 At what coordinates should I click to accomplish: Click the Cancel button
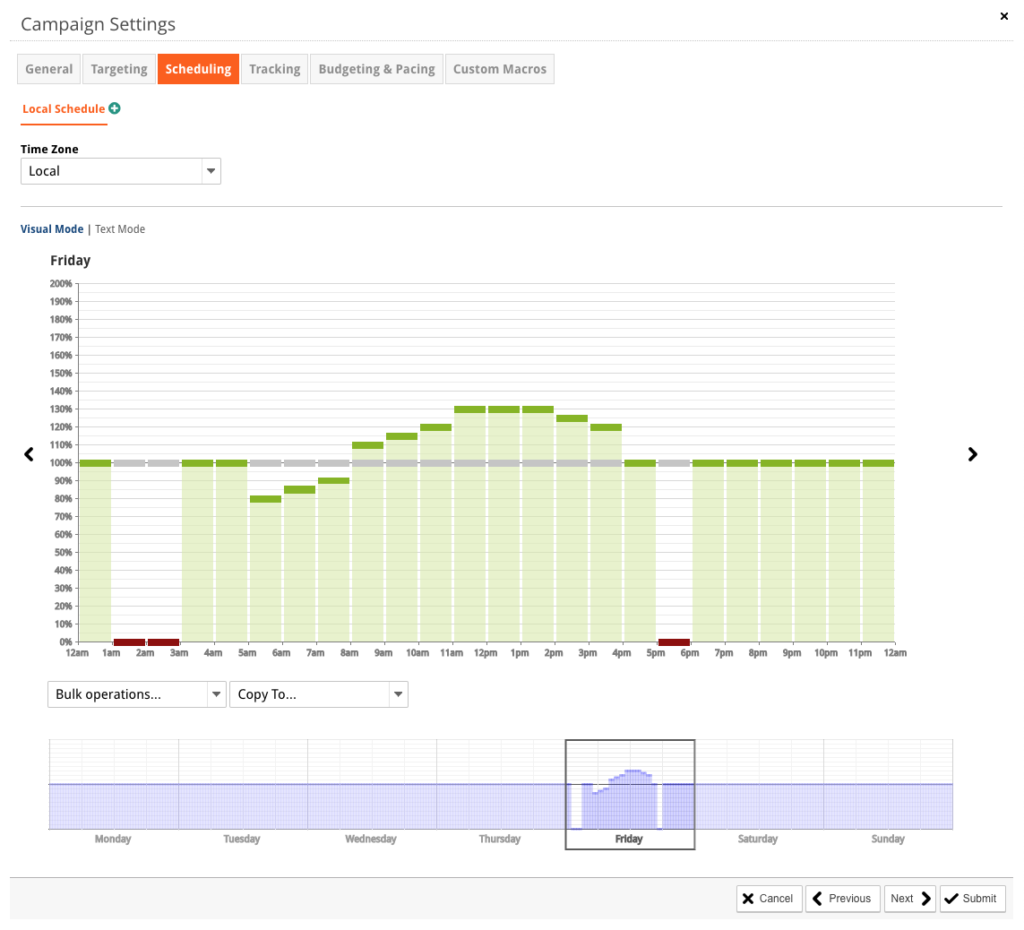(769, 899)
